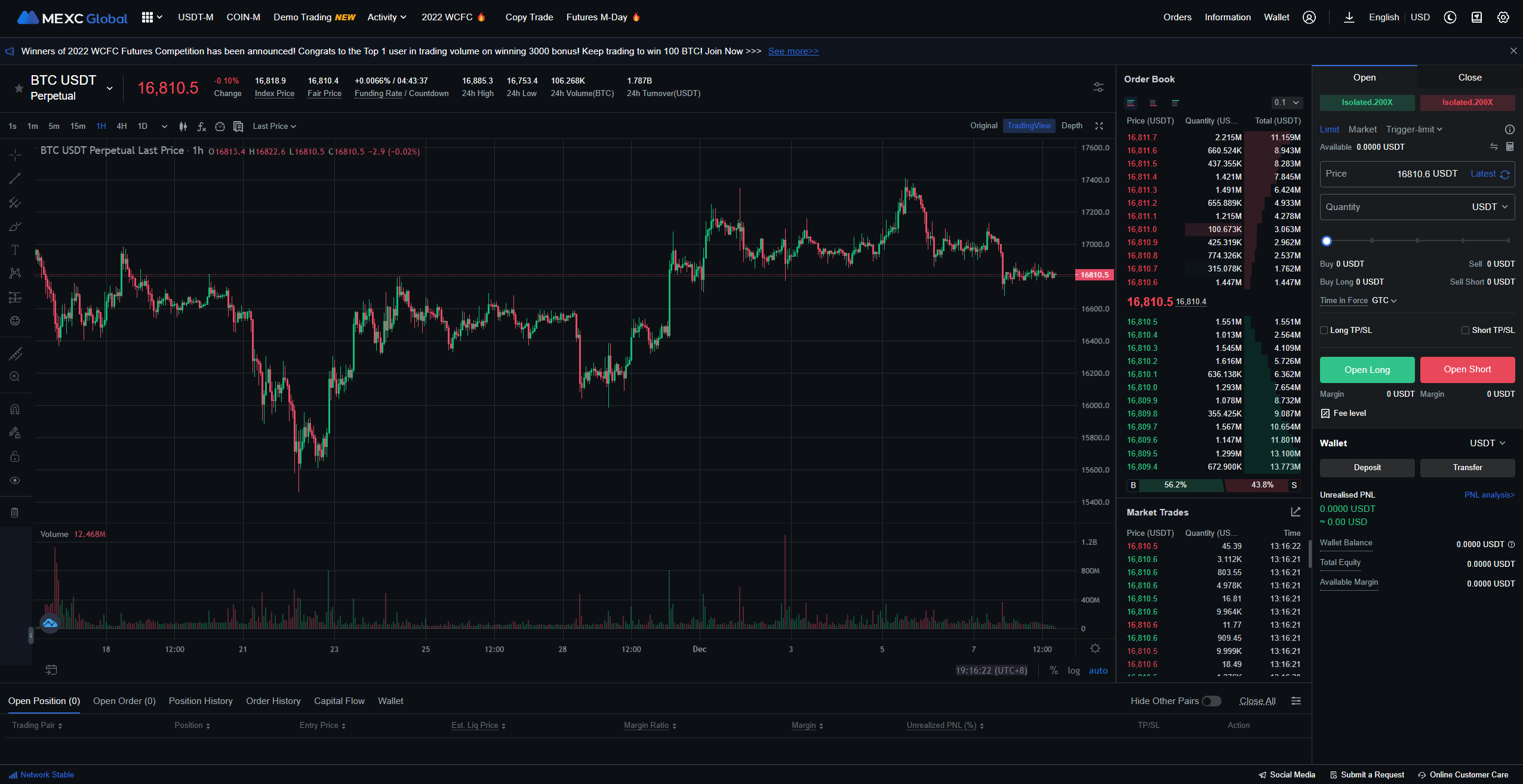Click the green Isolated 200X leverage

pyautogui.click(x=1367, y=103)
